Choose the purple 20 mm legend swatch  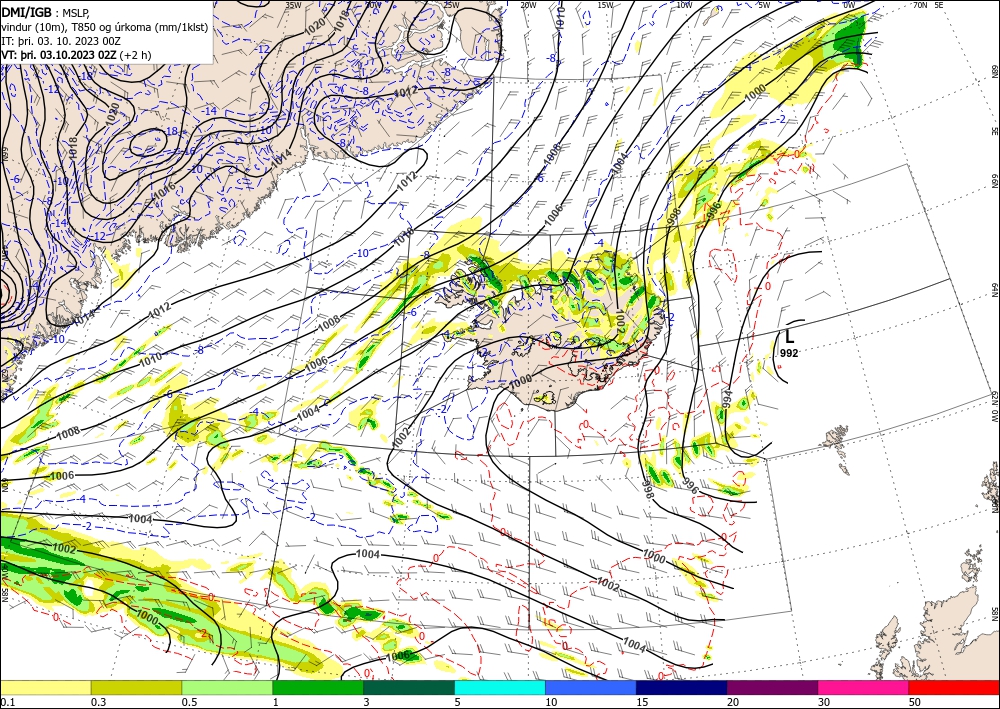point(772,688)
